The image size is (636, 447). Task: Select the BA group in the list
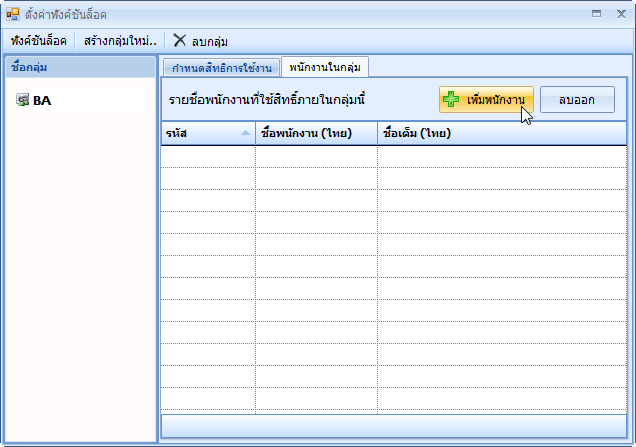(80, 100)
